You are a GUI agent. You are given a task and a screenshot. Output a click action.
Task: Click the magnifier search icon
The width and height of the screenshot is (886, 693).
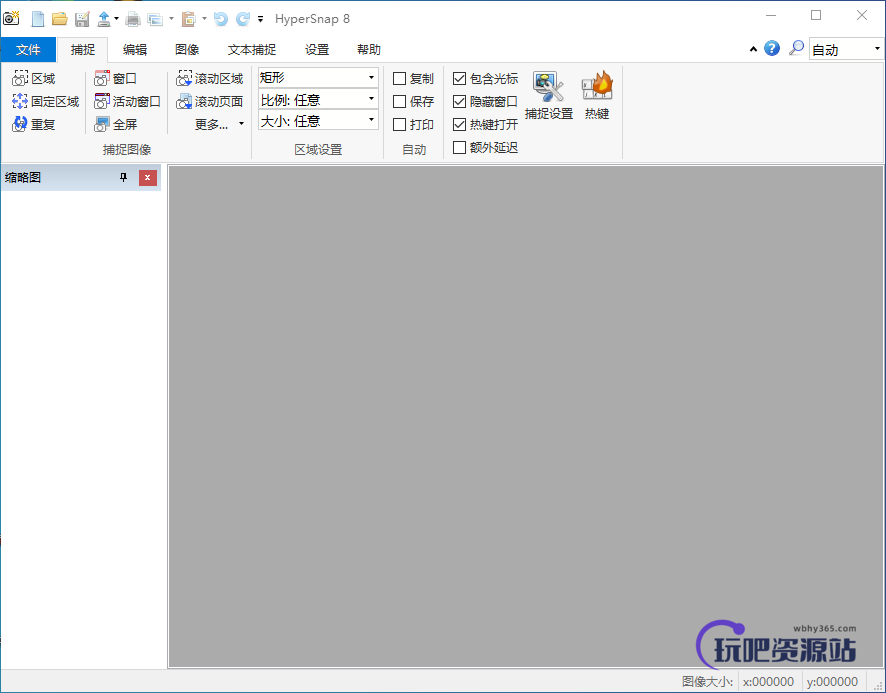point(796,49)
